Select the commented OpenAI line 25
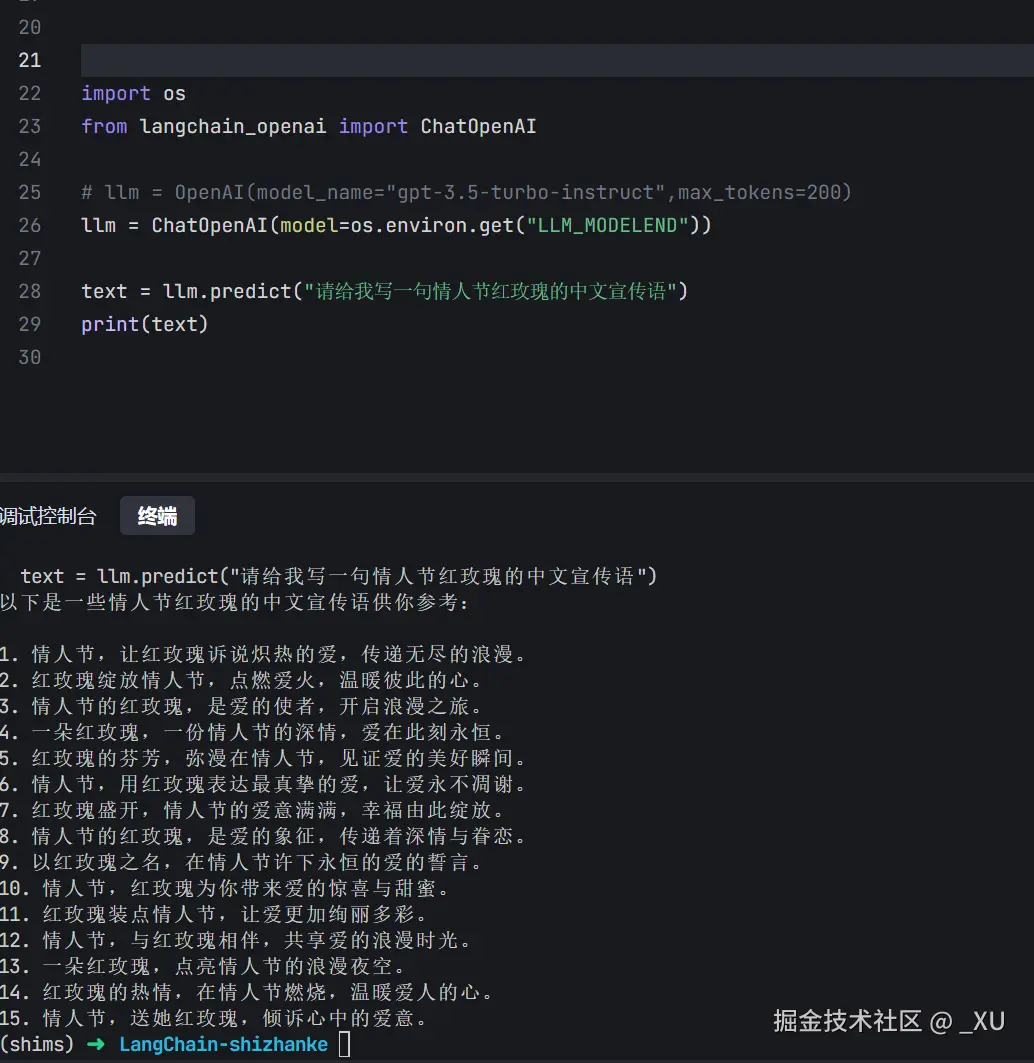1034x1063 pixels. click(x=466, y=192)
